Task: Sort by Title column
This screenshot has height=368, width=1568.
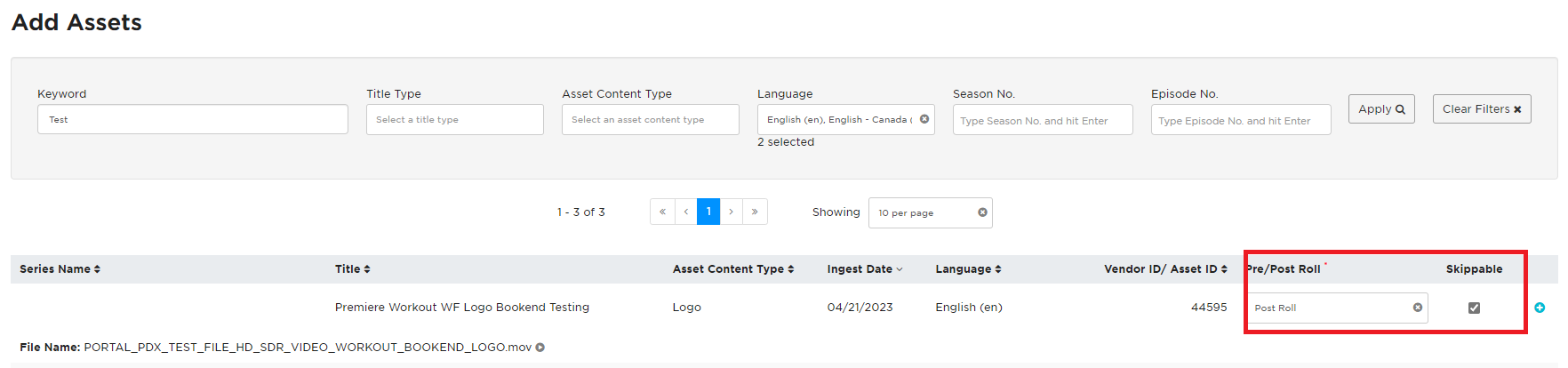Action: [x=353, y=269]
